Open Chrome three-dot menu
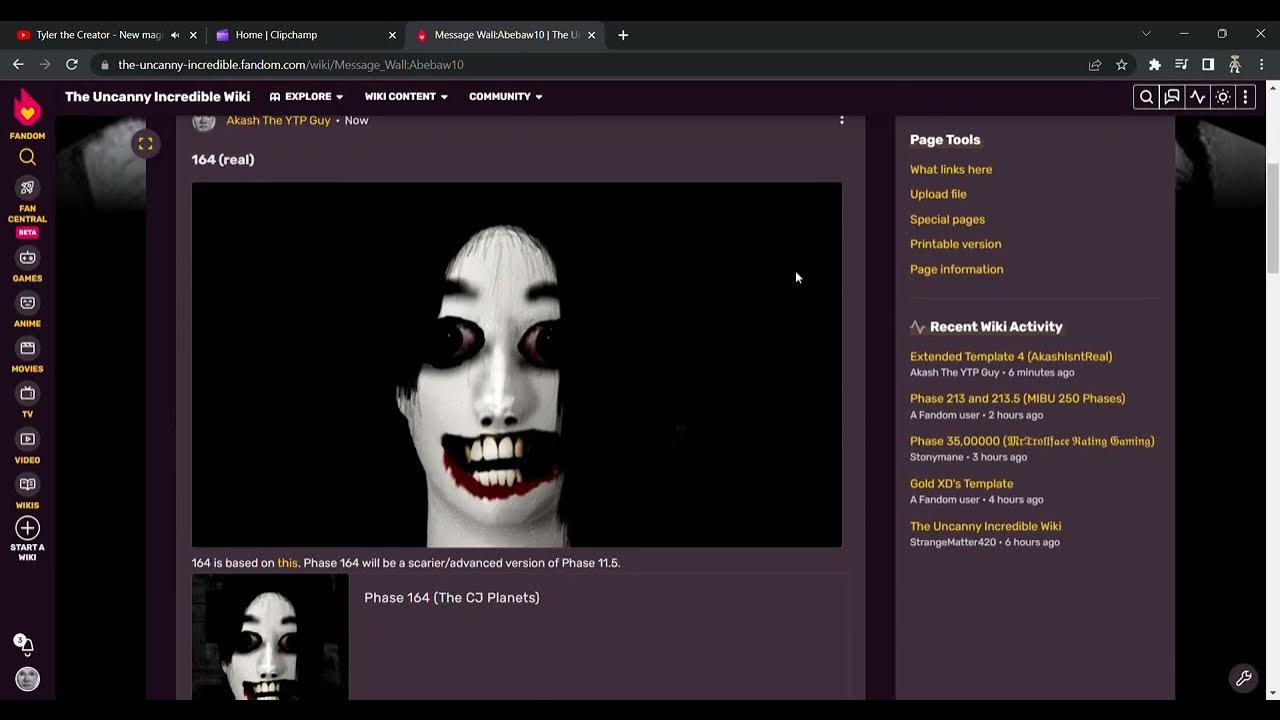Image resolution: width=1280 pixels, height=720 pixels. [x=1261, y=64]
